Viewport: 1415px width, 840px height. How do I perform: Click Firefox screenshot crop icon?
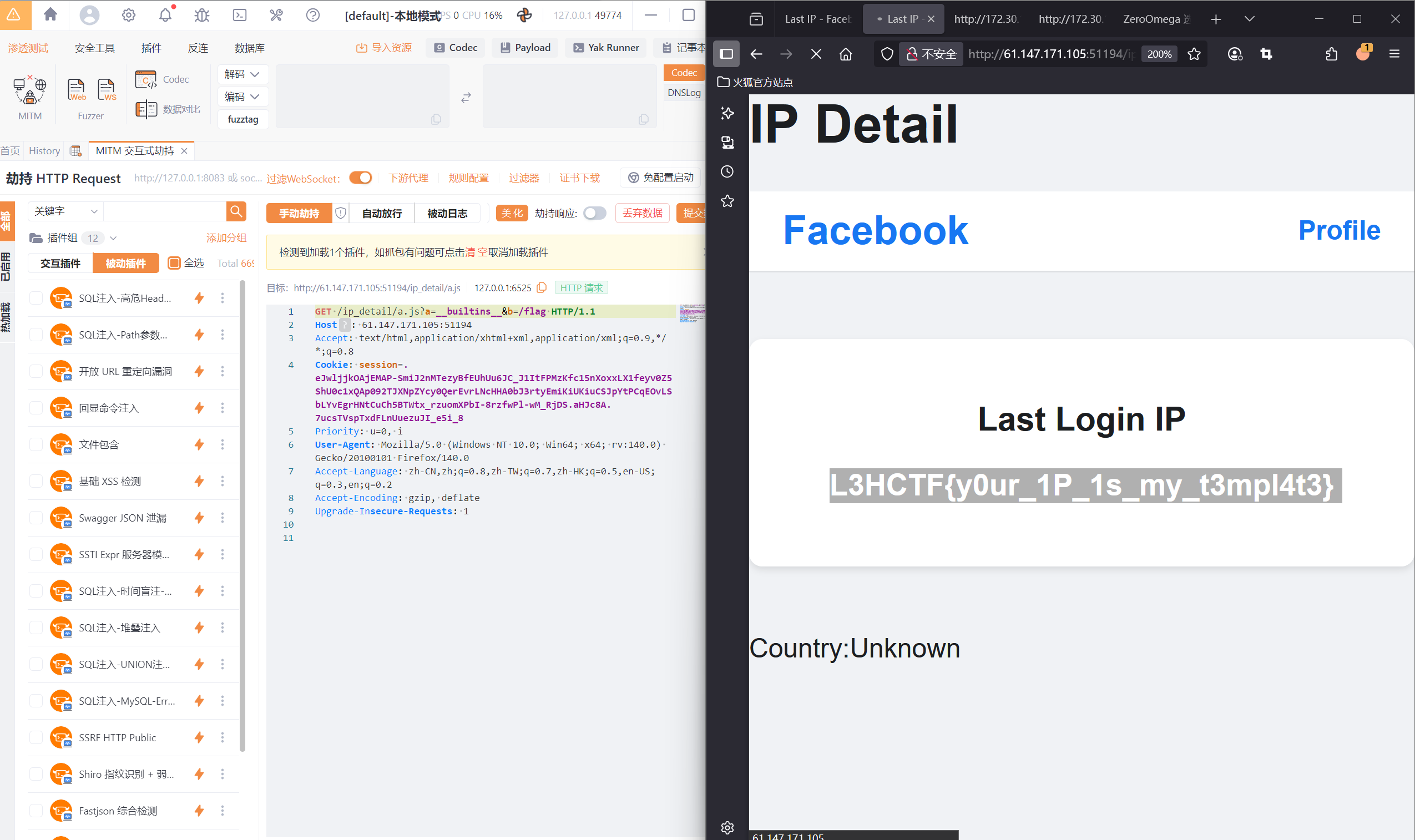pyautogui.click(x=1266, y=54)
